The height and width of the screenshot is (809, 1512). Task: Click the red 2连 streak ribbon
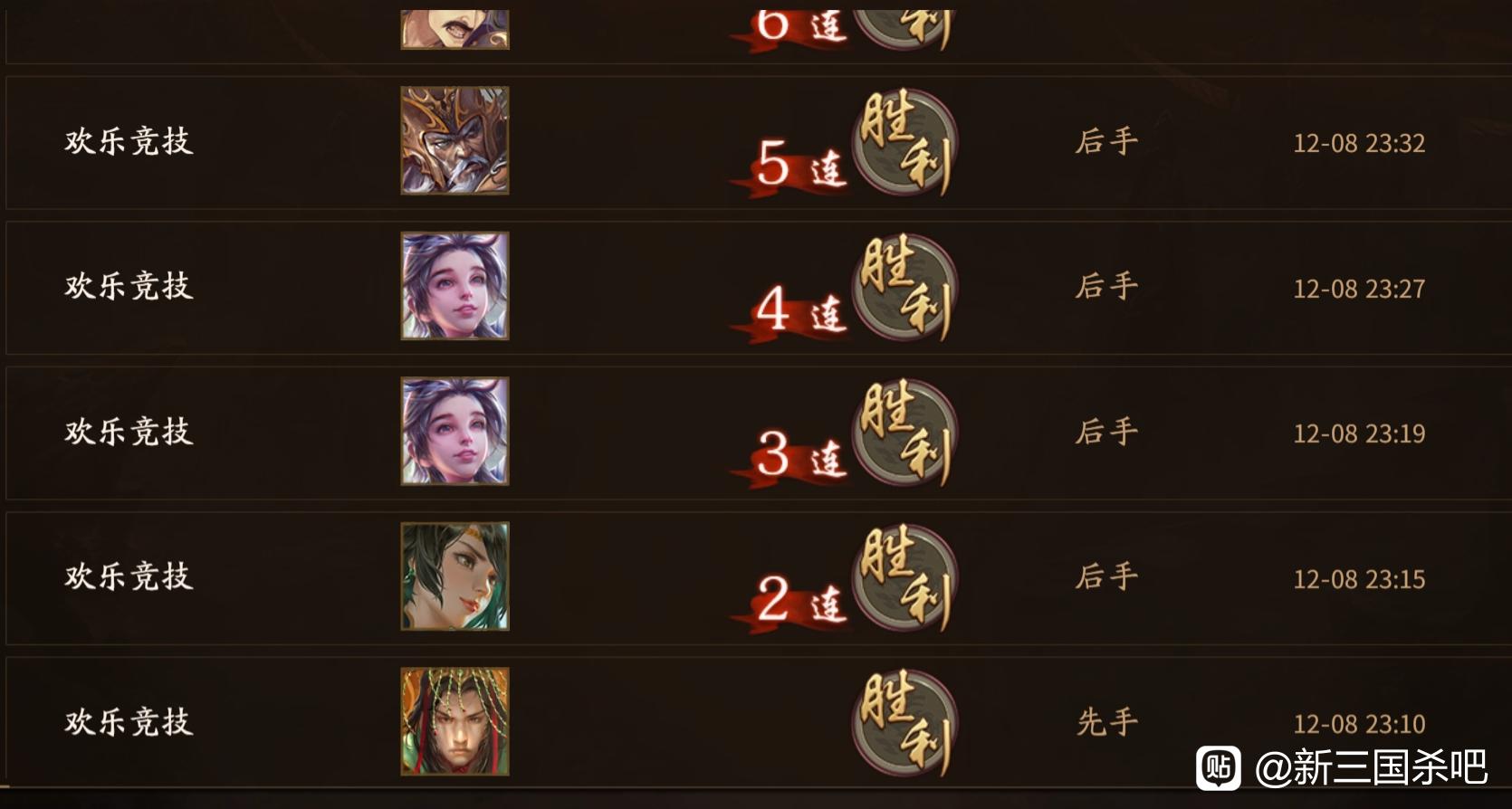click(789, 603)
